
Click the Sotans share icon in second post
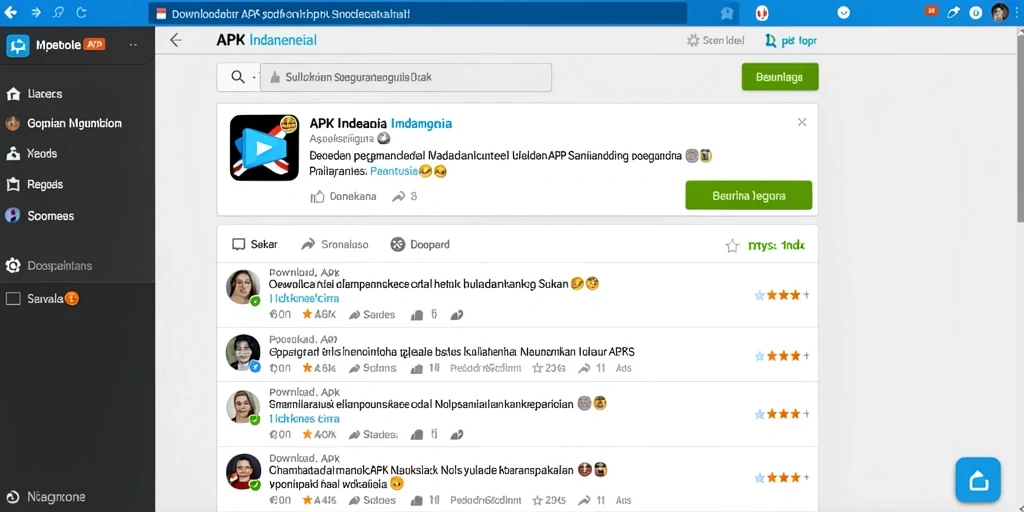[355, 368]
